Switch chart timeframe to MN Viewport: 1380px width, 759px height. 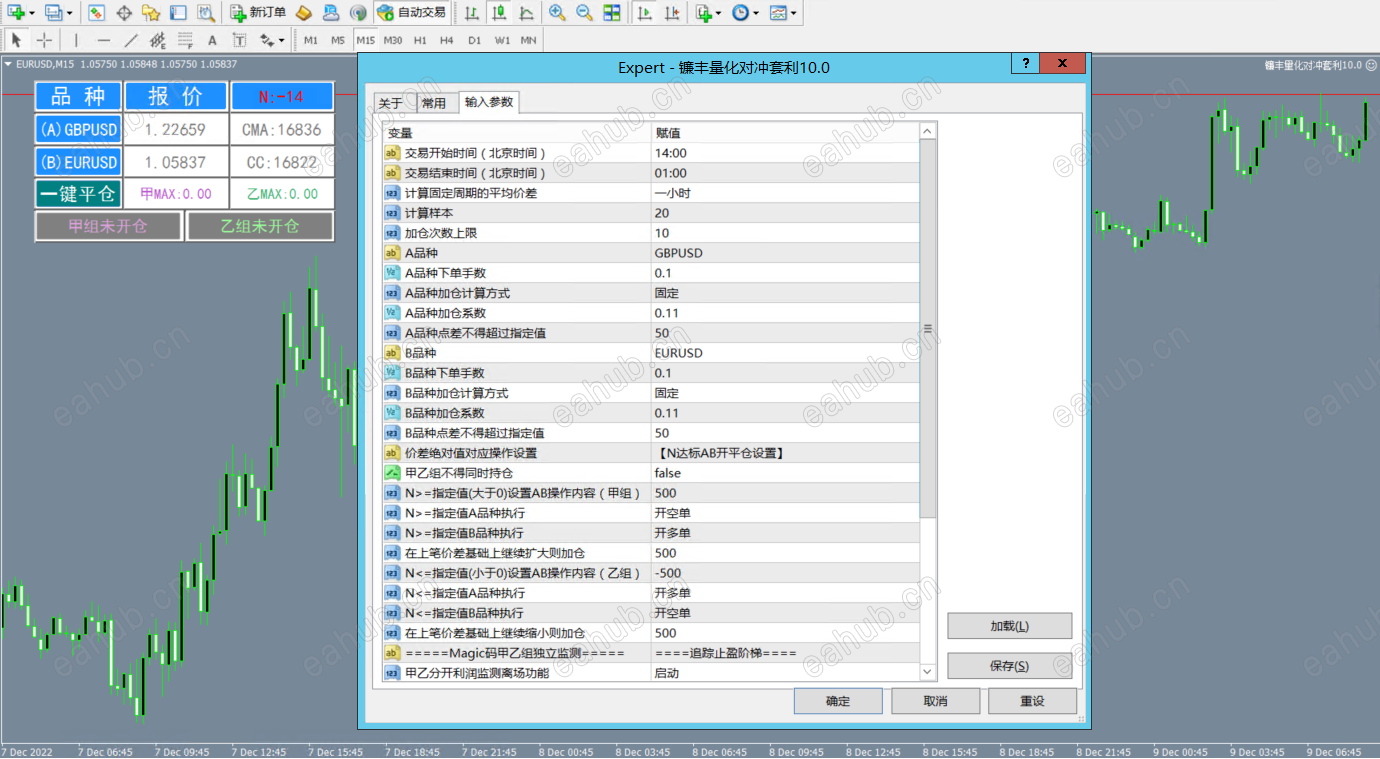(529, 40)
